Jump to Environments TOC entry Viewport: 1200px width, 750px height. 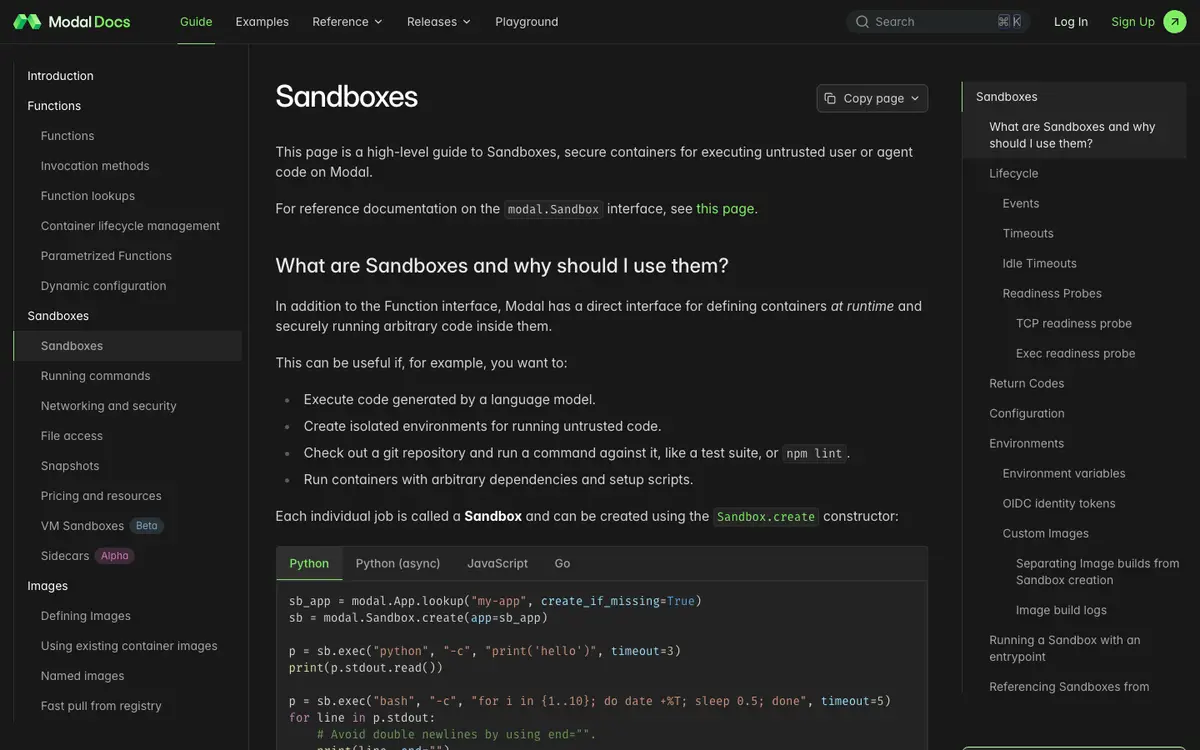[1027, 443]
